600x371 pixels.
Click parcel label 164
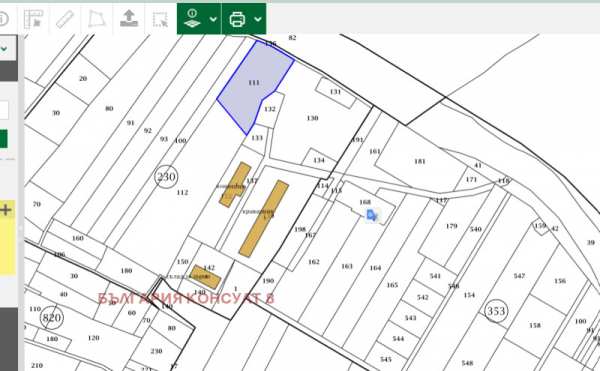coord(375,268)
